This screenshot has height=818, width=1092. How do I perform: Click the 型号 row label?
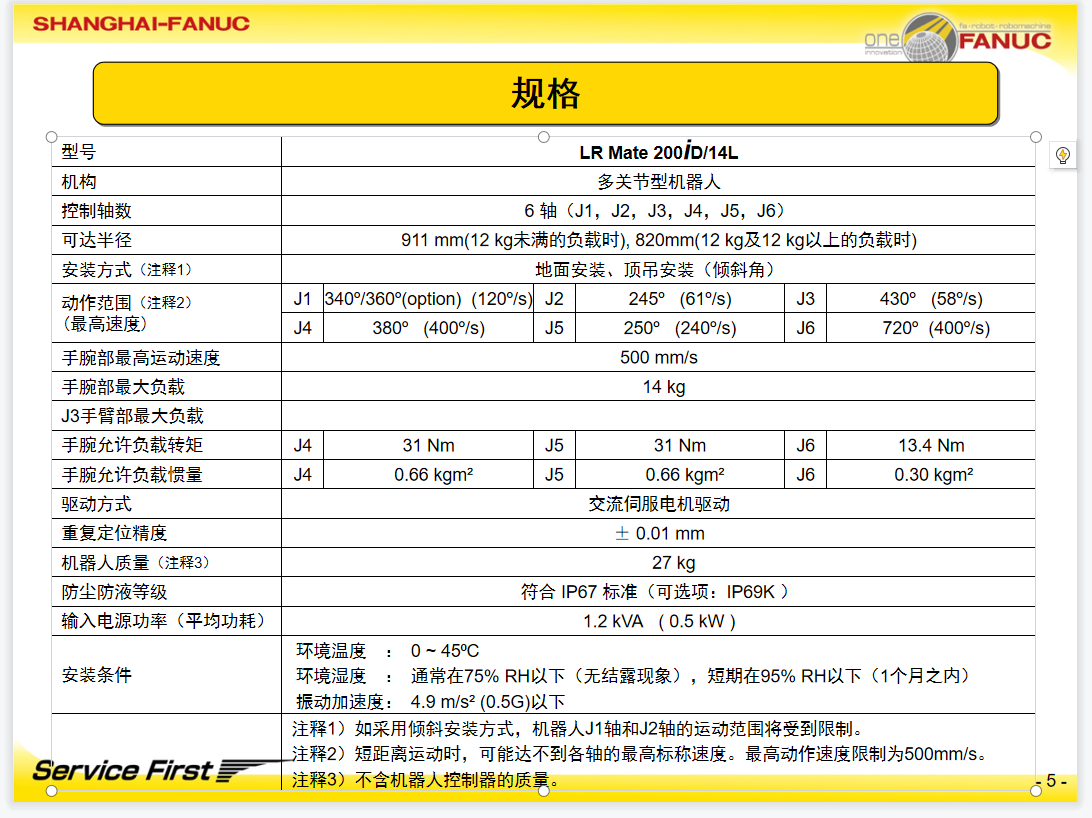tap(79, 152)
